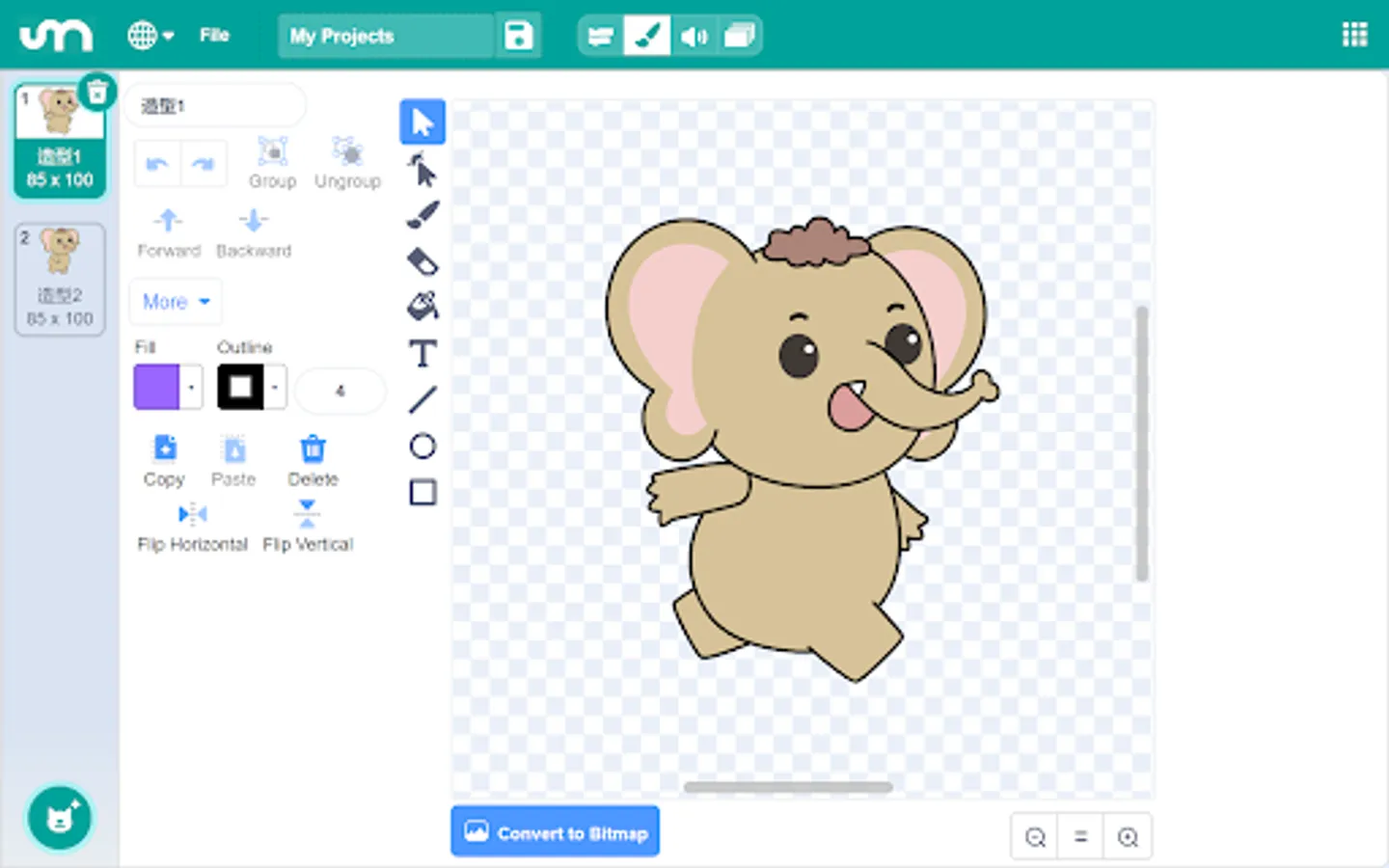Click the canvas horizontal scrollbar
The width and height of the screenshot is (1389, 868).
tap(788, 787)
